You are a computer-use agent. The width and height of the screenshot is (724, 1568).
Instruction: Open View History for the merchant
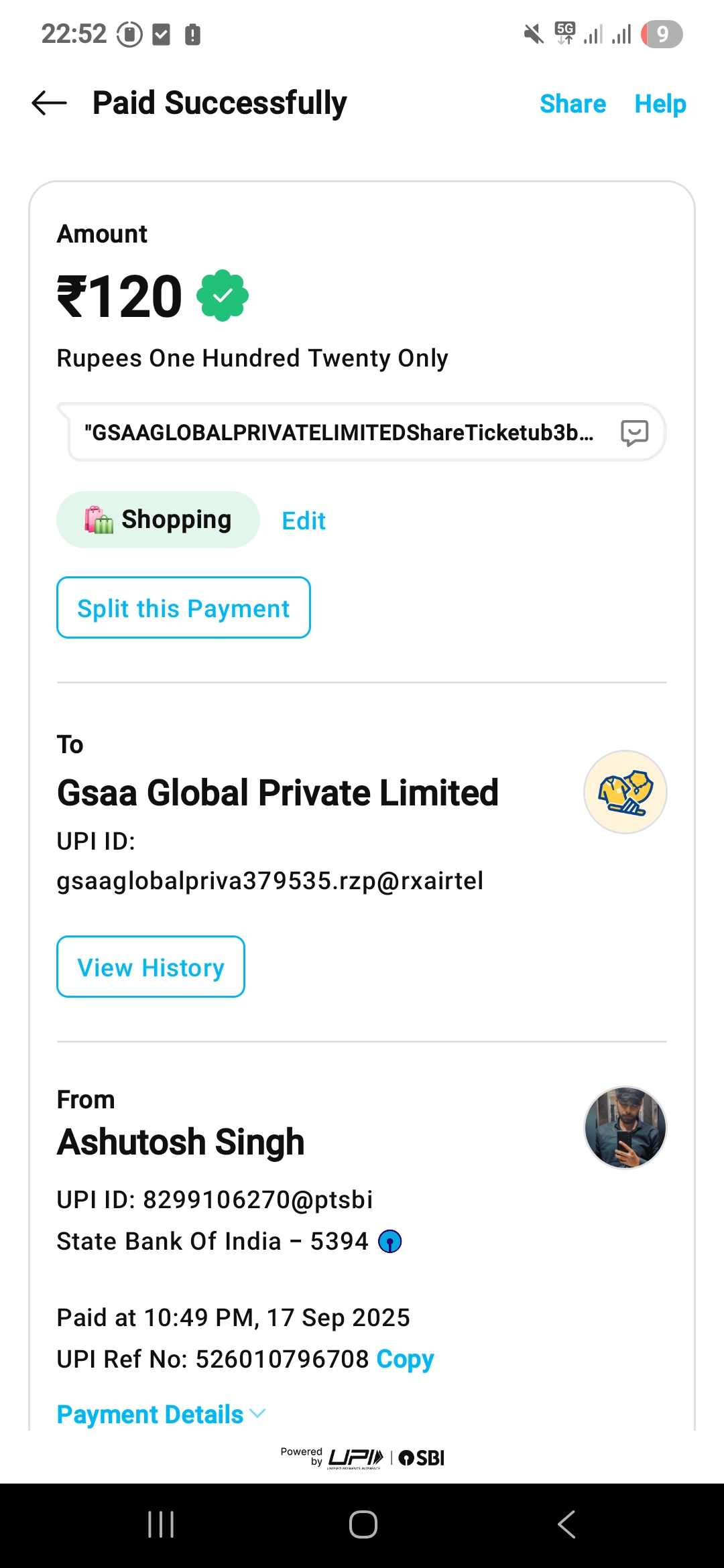click(151, 967)
